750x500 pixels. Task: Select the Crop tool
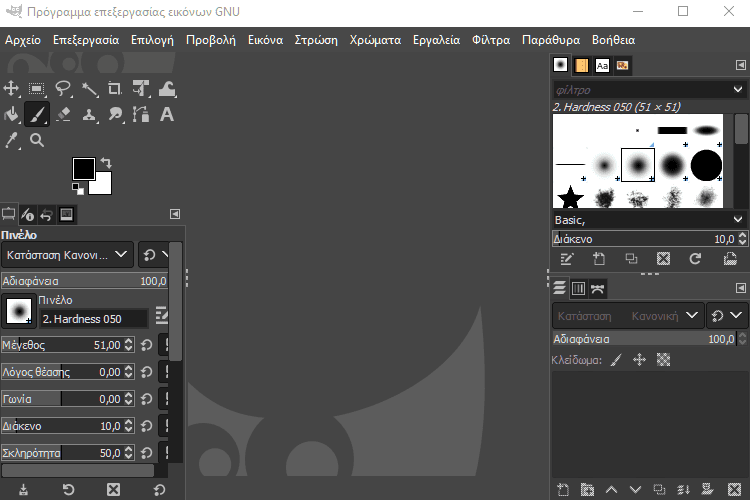pos(115,89)
